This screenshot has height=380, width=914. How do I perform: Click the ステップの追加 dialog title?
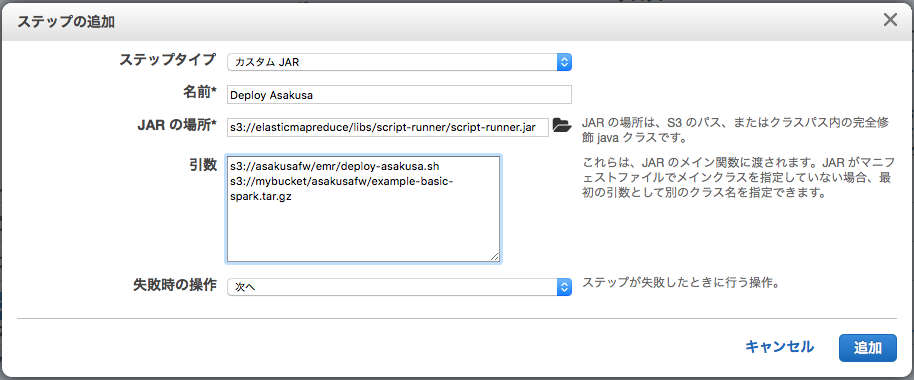pyautogui.click(x=66, y=22)
